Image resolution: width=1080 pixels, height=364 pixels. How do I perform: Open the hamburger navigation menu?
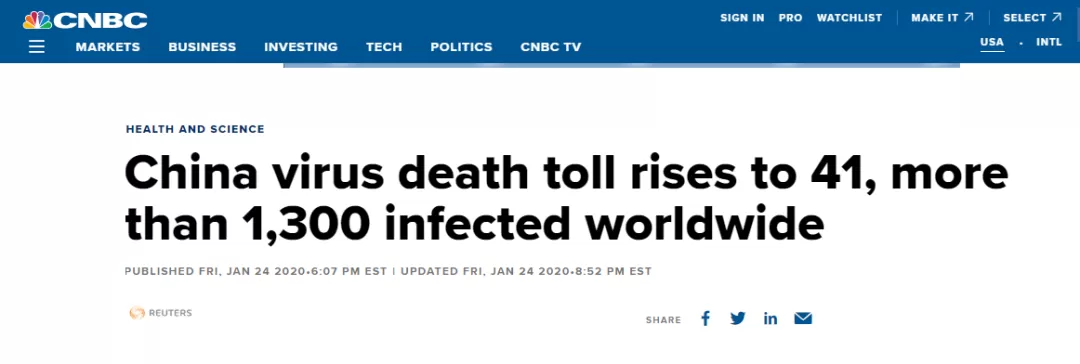tap(37, 47)
